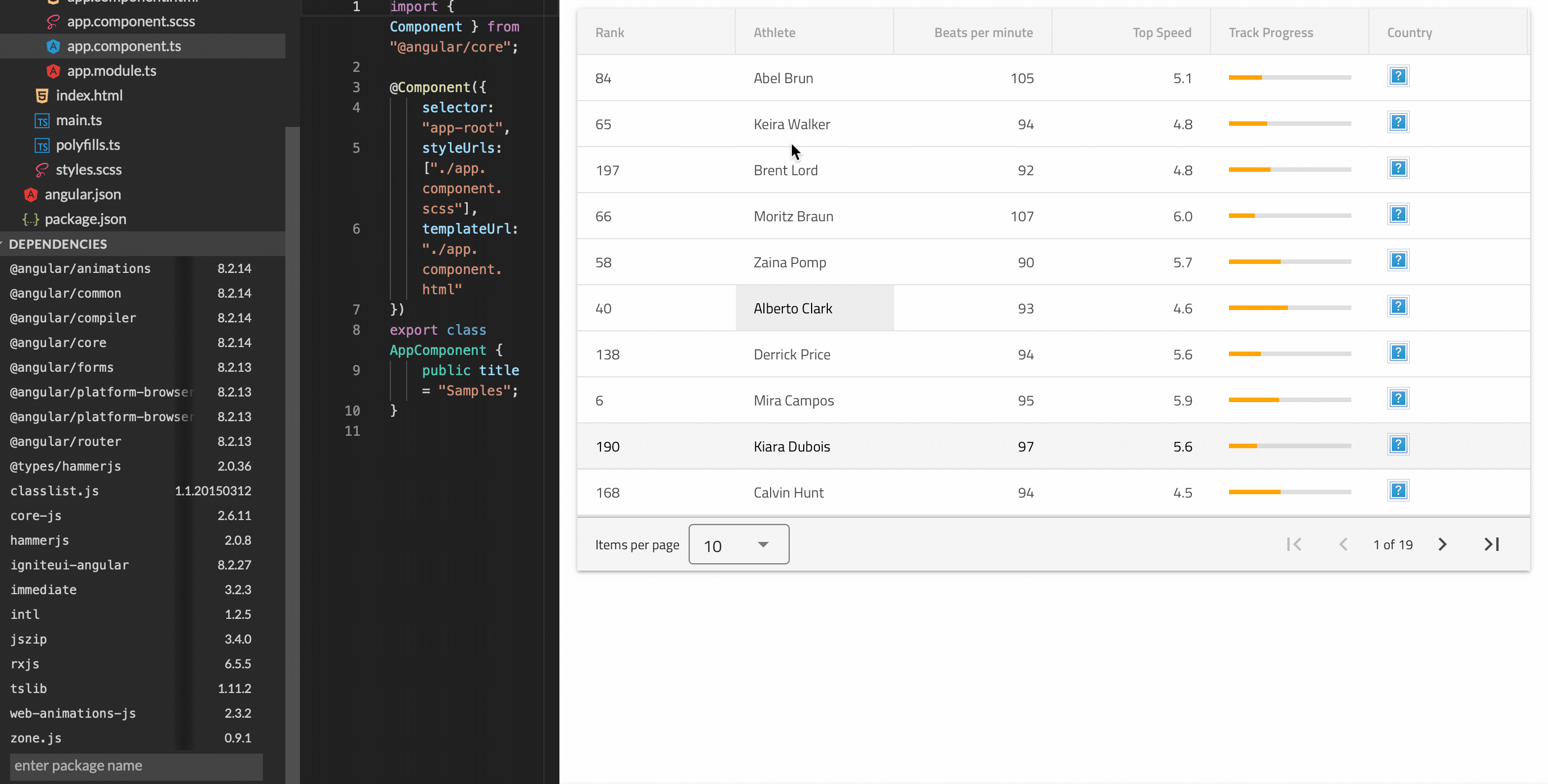Click Moritz Braun's 107 beats value
Screen dimensions: 1548x784
click(1022, 216)
